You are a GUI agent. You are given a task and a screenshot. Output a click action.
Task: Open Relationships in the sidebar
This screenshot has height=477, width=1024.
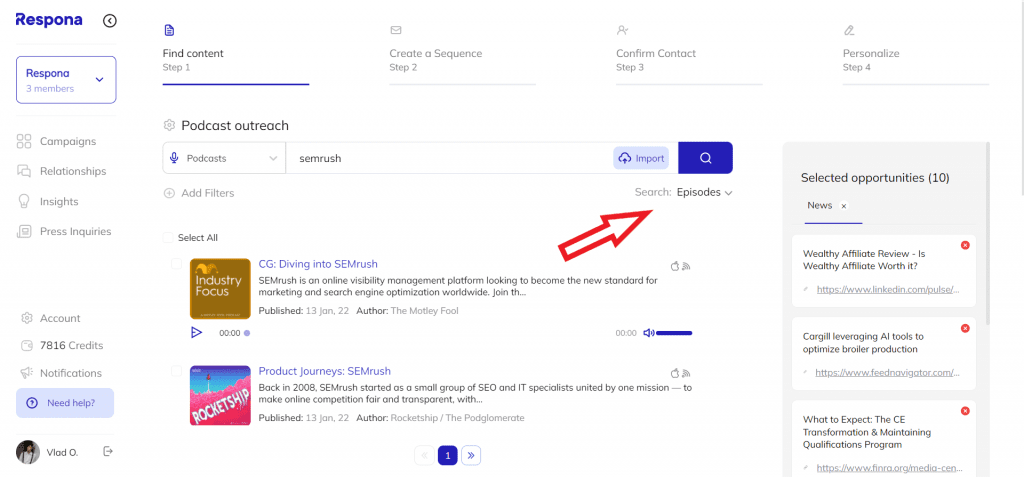point(61,171)
